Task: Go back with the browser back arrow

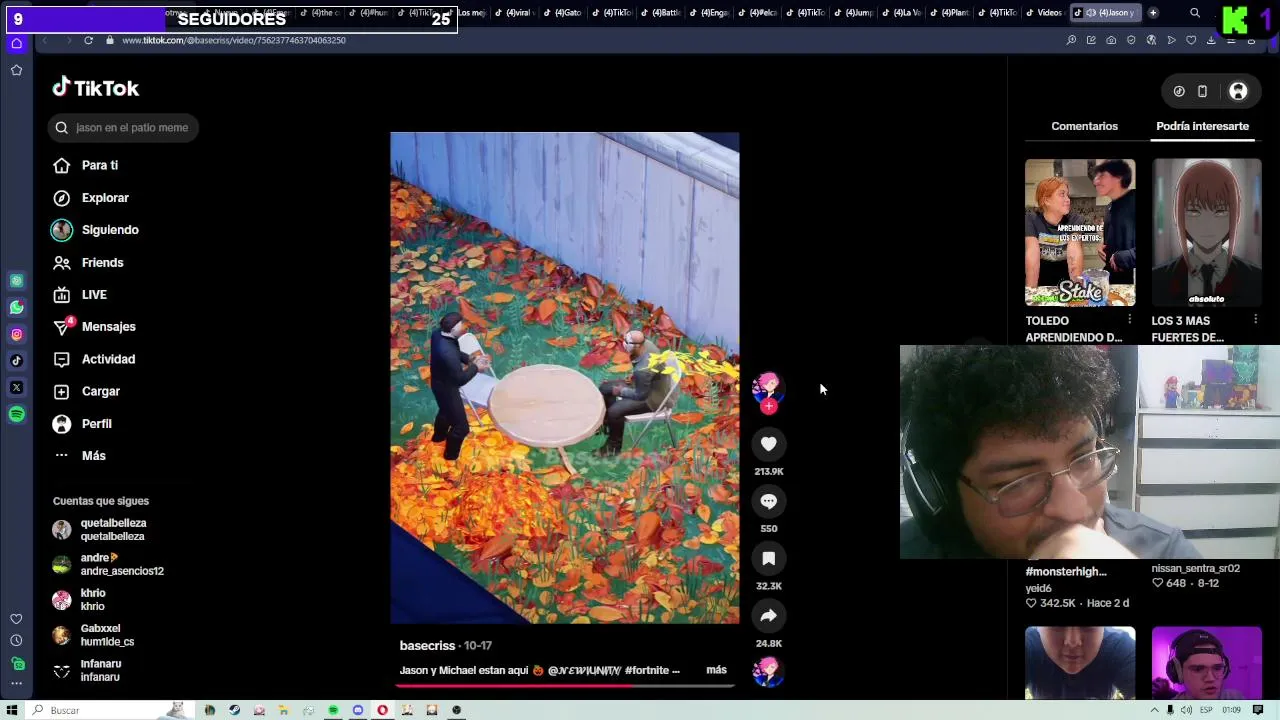Action: click(44, 40)
